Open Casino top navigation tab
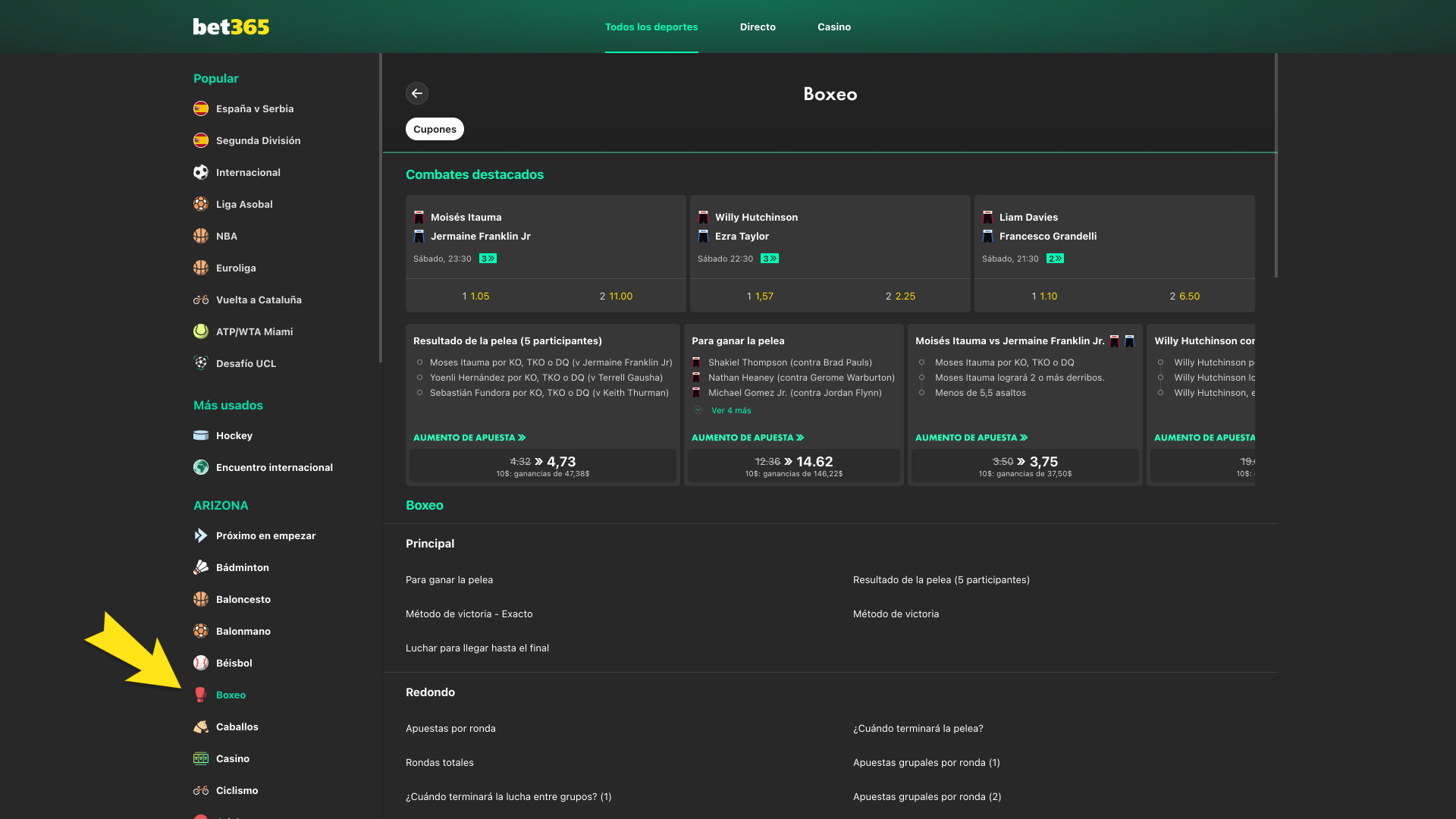 click(834, 27)
